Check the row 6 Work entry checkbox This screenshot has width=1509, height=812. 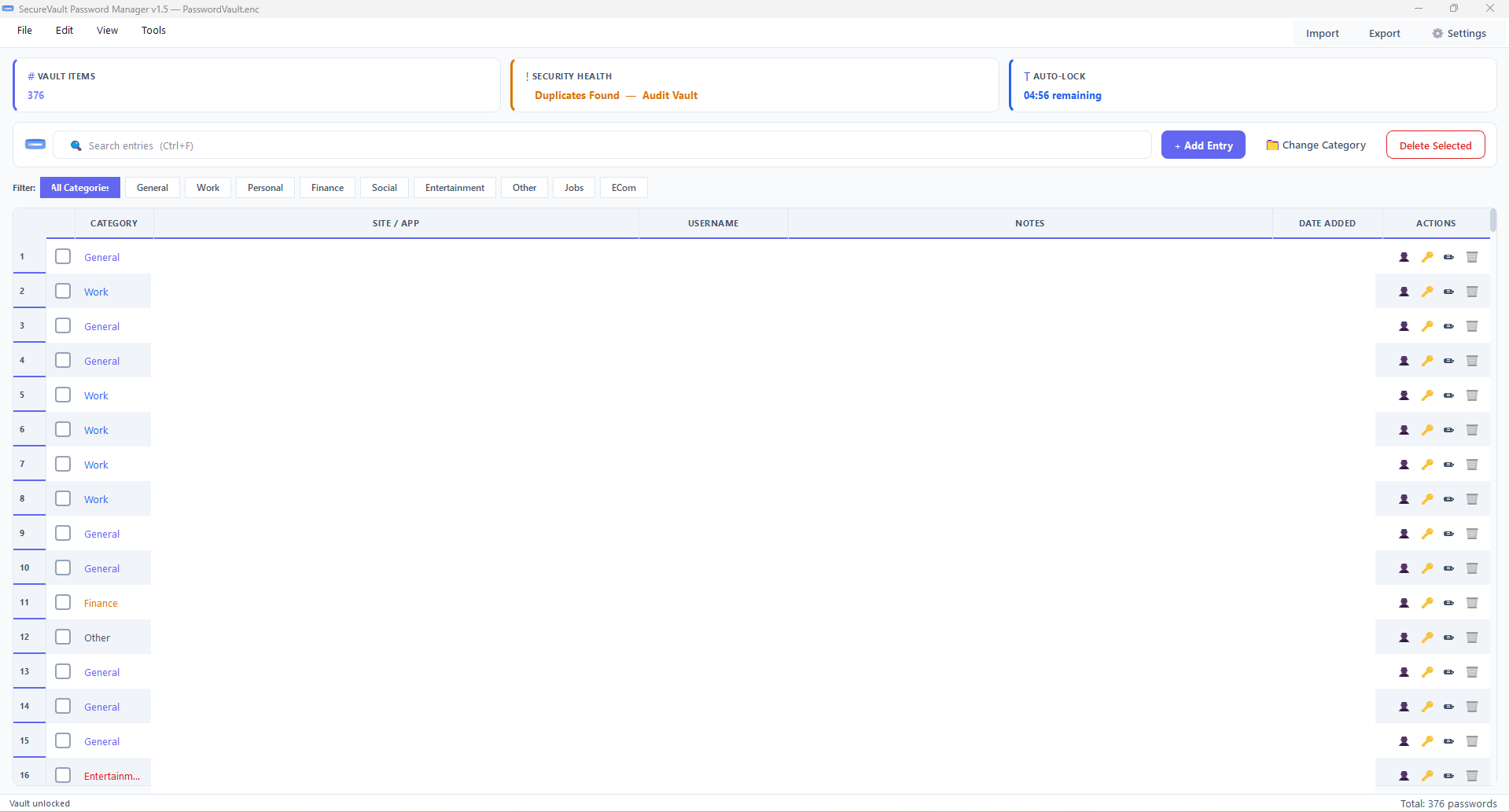63,430
